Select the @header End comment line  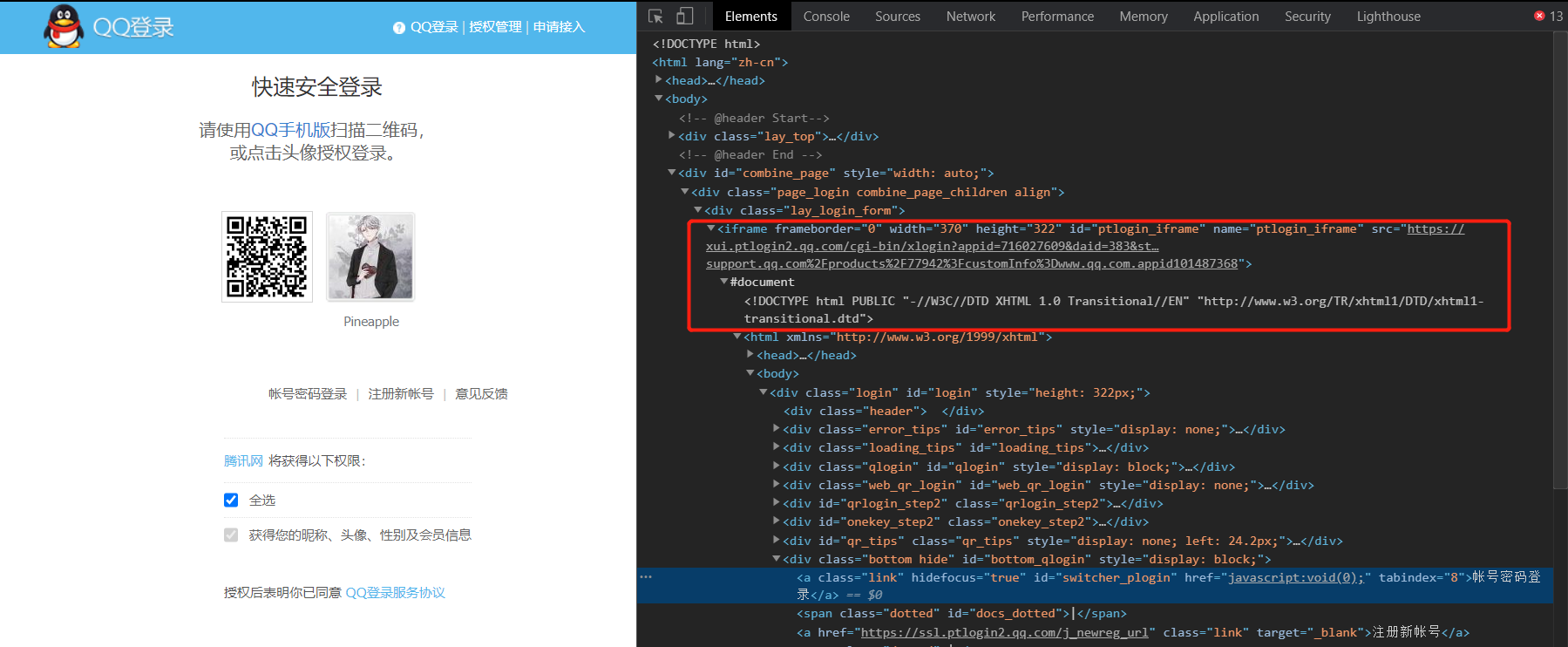tap(750, 154)
